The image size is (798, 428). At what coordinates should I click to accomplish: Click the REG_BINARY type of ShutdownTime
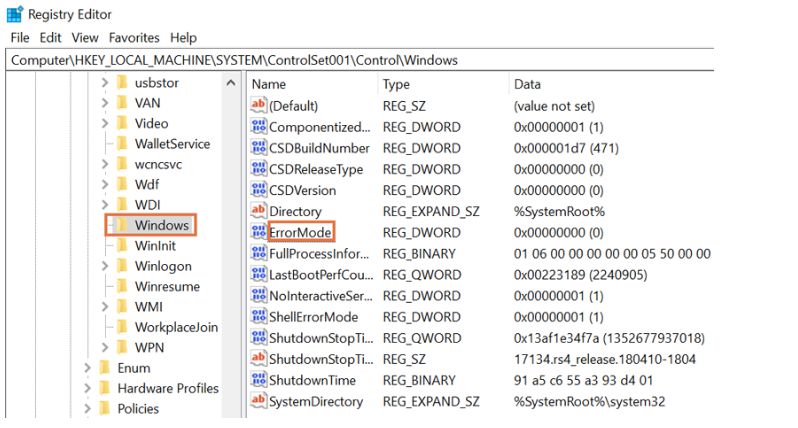[419, 380]
